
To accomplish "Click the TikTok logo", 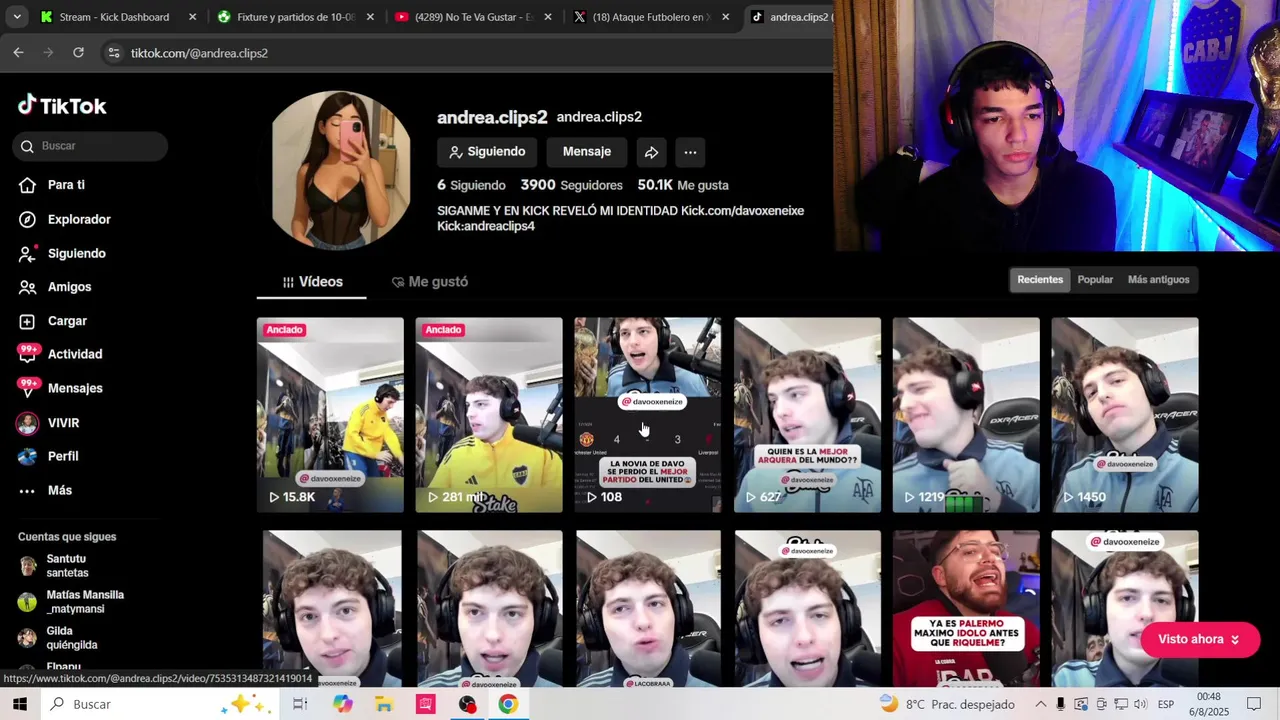I will [x=62, y=105].
